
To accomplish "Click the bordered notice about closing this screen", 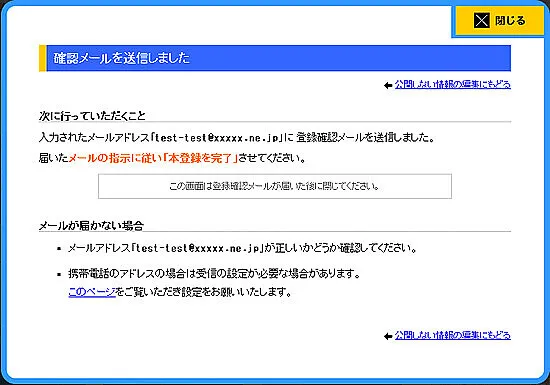I will 275,186.
